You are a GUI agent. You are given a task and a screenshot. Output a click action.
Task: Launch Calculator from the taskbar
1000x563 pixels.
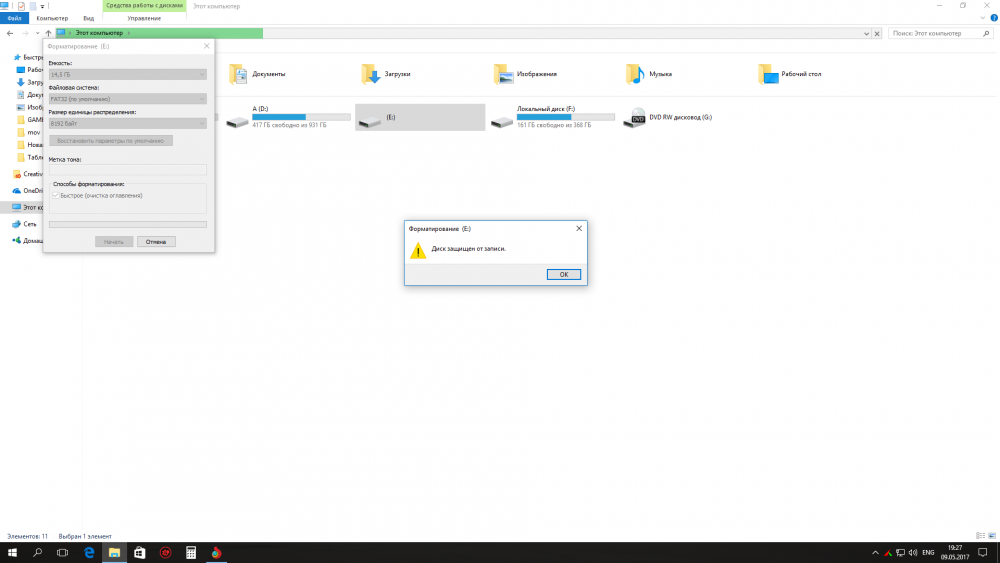tap(190, 552)
